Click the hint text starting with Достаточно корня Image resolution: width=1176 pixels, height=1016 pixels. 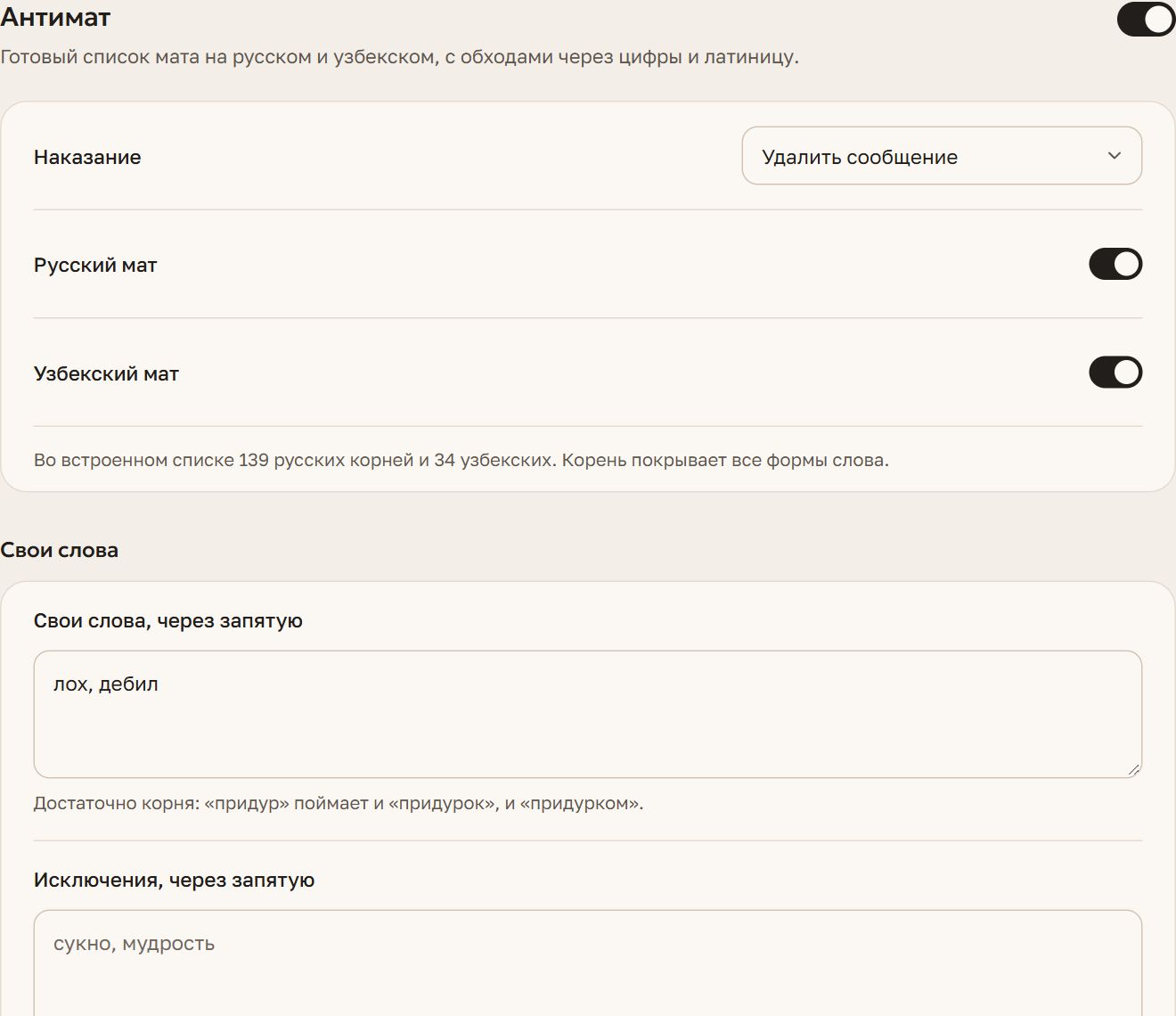coord(339,803)
